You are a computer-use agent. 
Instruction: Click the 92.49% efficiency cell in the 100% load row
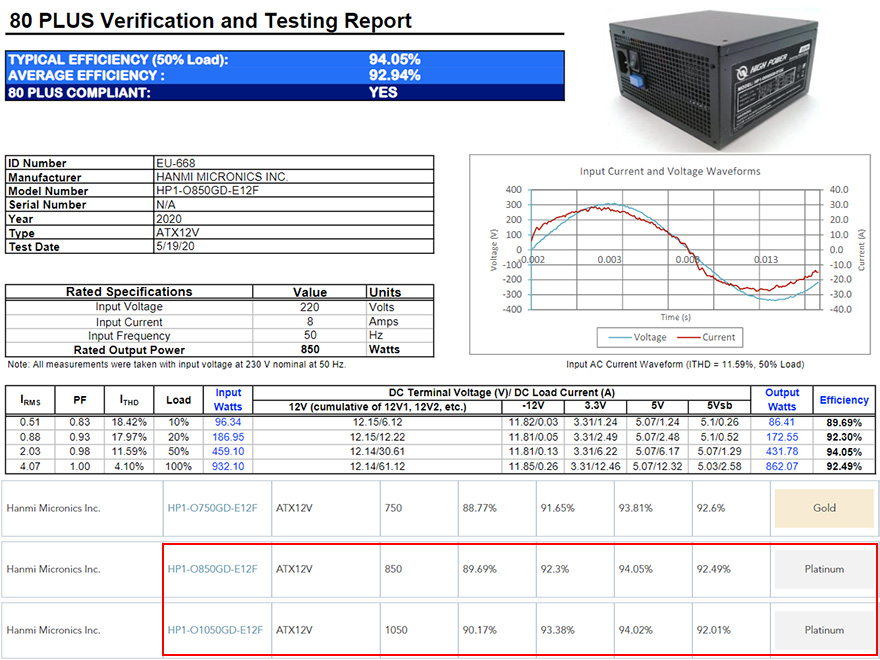[844, 466]
